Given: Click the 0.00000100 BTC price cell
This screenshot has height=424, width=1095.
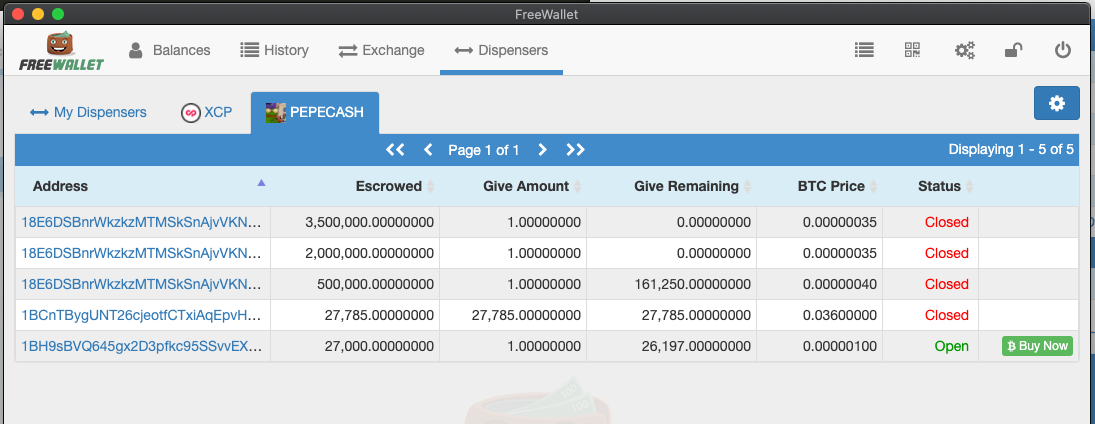Looking at the screenshot, I should [x=820, y=346].
